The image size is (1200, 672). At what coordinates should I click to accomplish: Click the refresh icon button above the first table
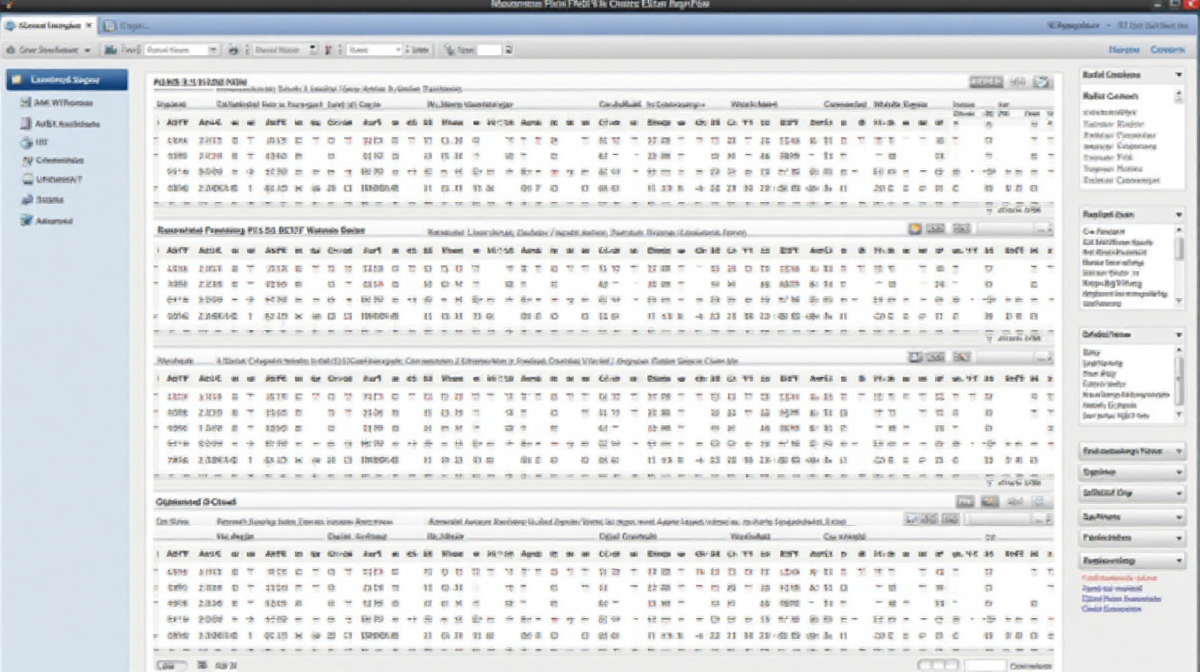click(1042, 83)
